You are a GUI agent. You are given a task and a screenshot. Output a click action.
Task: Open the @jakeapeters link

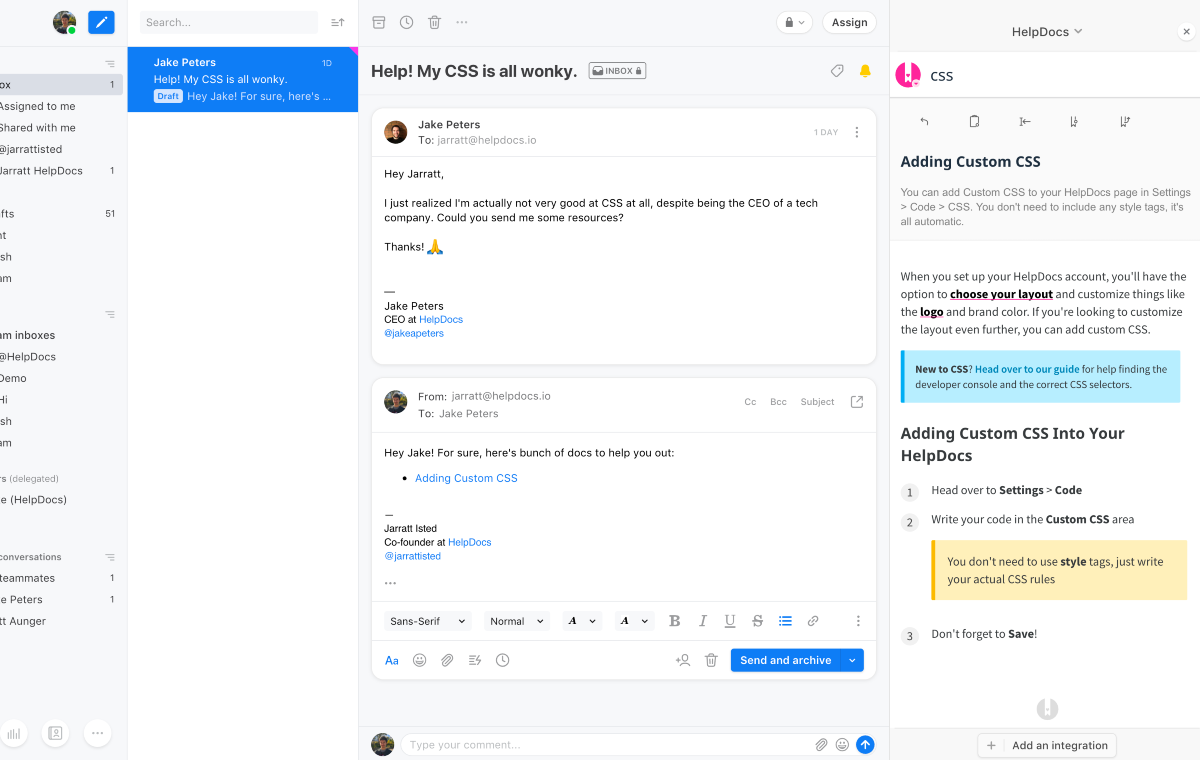pyautogui.click(x=414, y=333)
